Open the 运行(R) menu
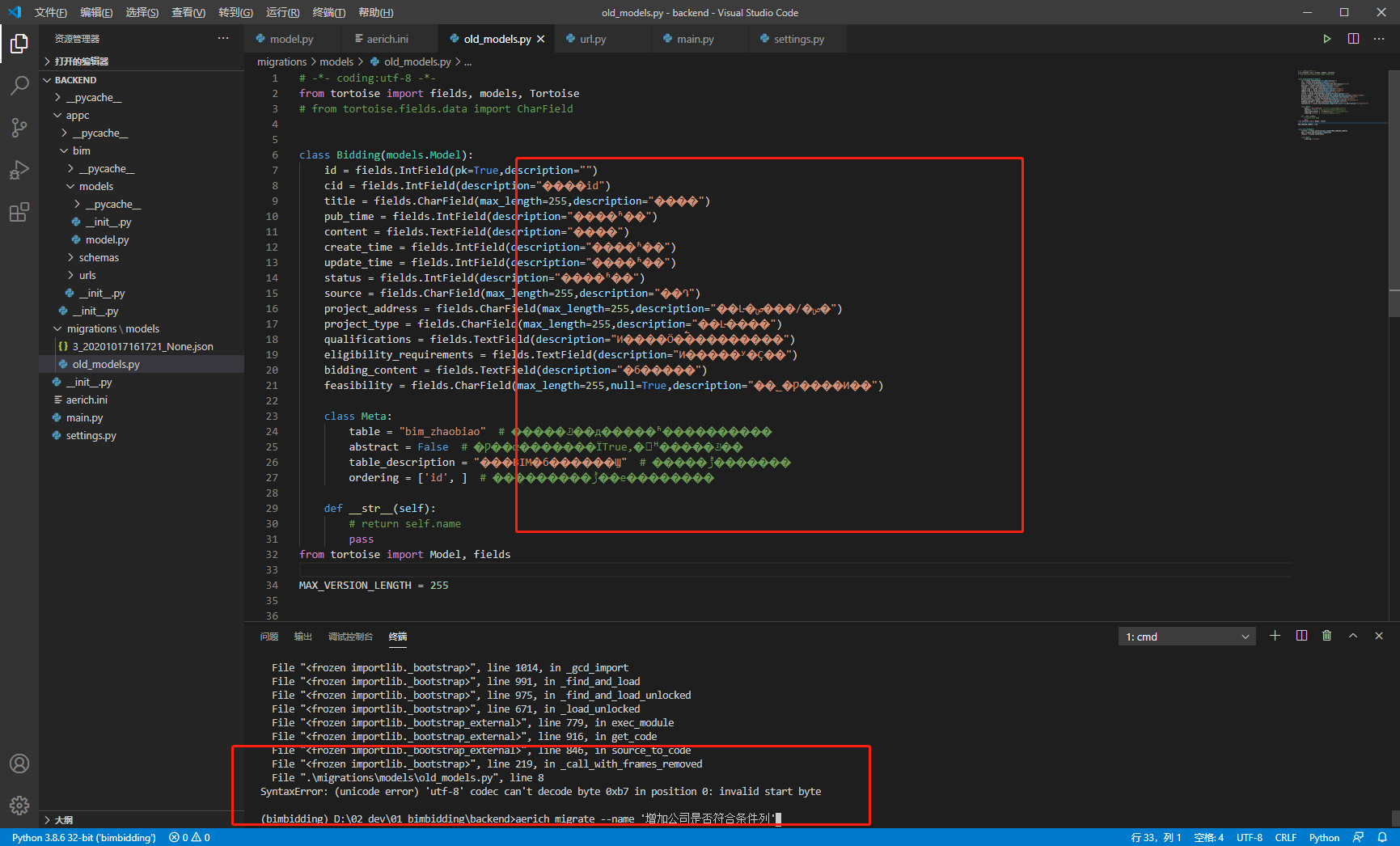Image resolution: width=1400 pixels, height=846 pixels. pos(282,12)
